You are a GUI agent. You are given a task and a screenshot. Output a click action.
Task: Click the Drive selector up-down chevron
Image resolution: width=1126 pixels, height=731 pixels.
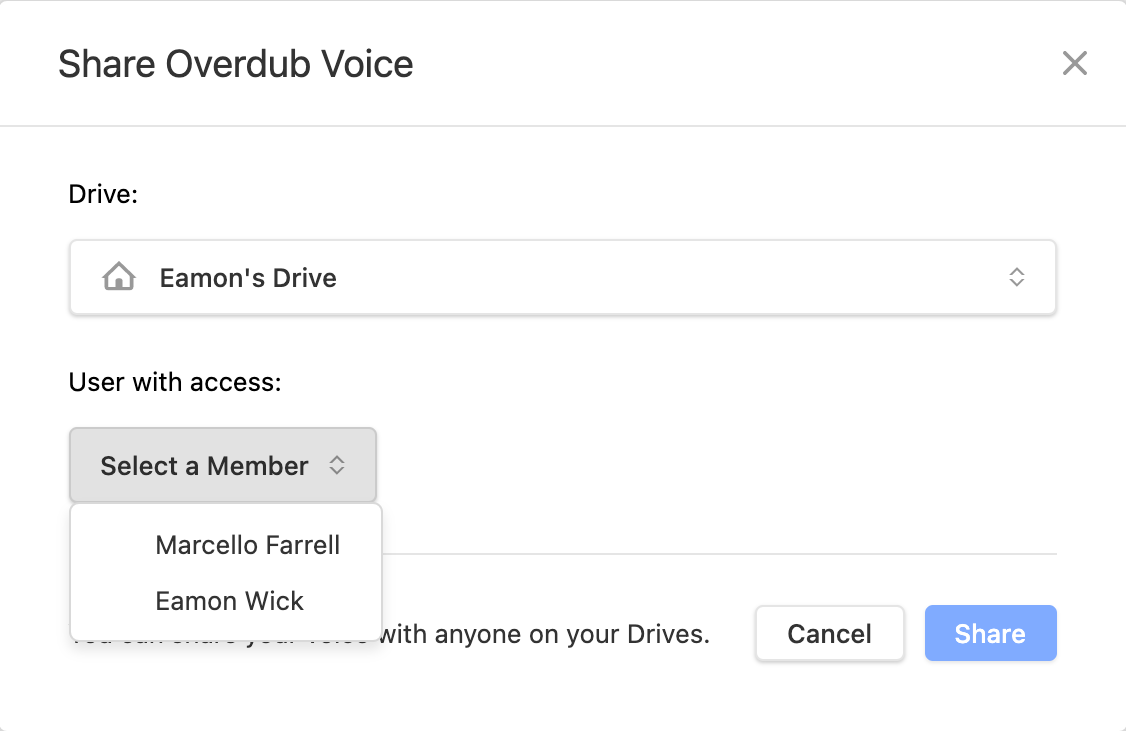1016,277
